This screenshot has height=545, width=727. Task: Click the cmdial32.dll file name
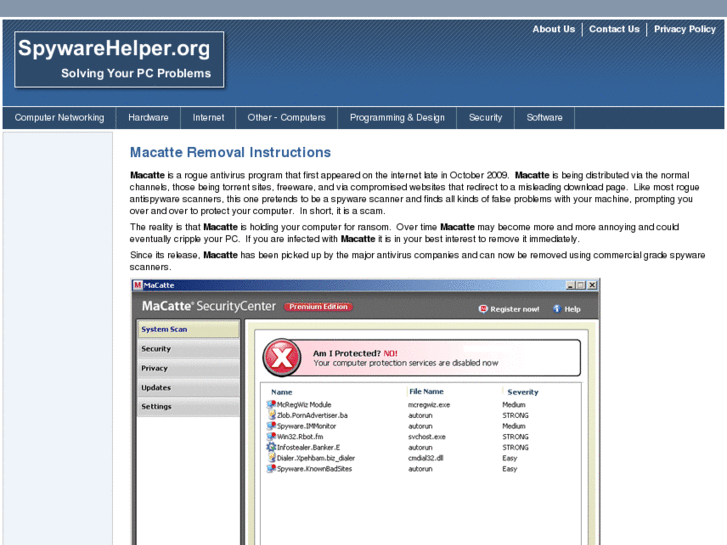pyautogui.click(x=426, y=458)
